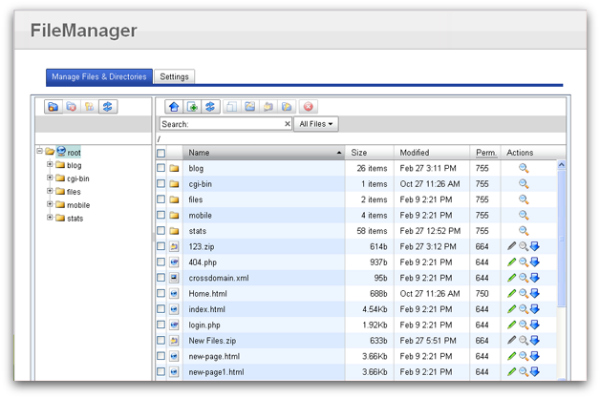View stats folder with magnifier icon
Image resolution: width=600 pixels, height=398 pixels.
524,231
